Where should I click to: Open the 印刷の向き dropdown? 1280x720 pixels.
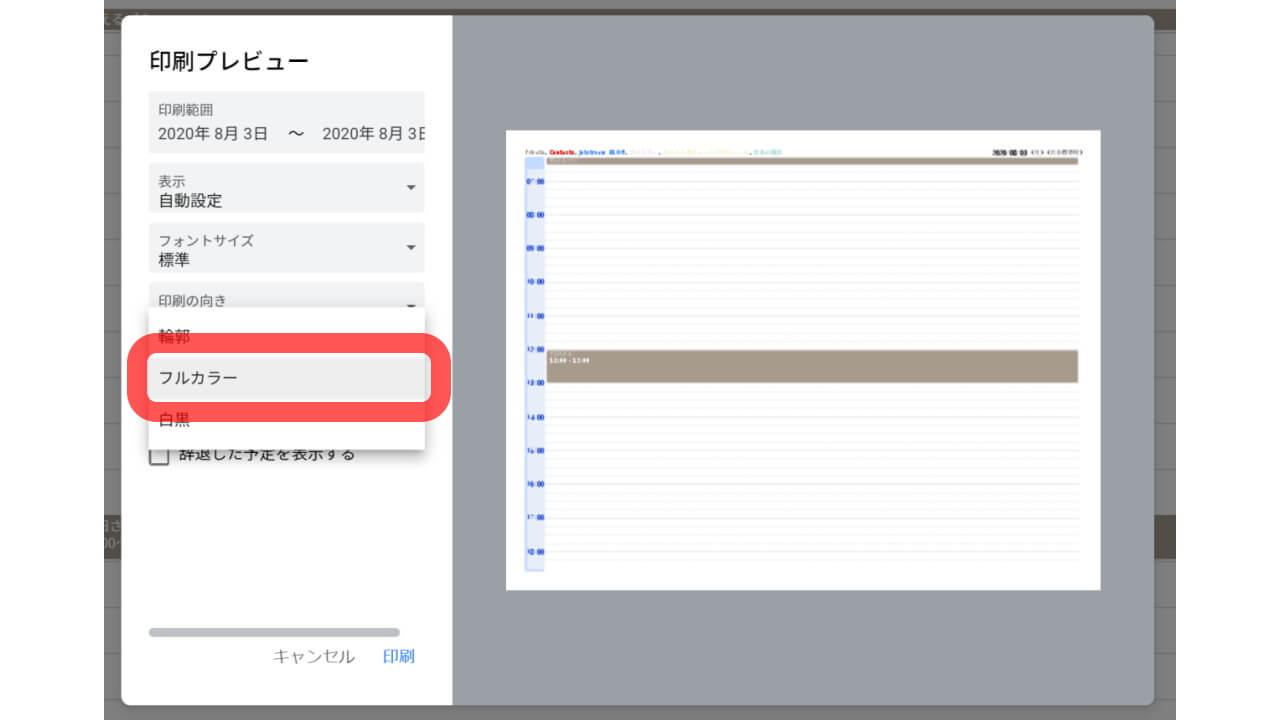[286, 297]
